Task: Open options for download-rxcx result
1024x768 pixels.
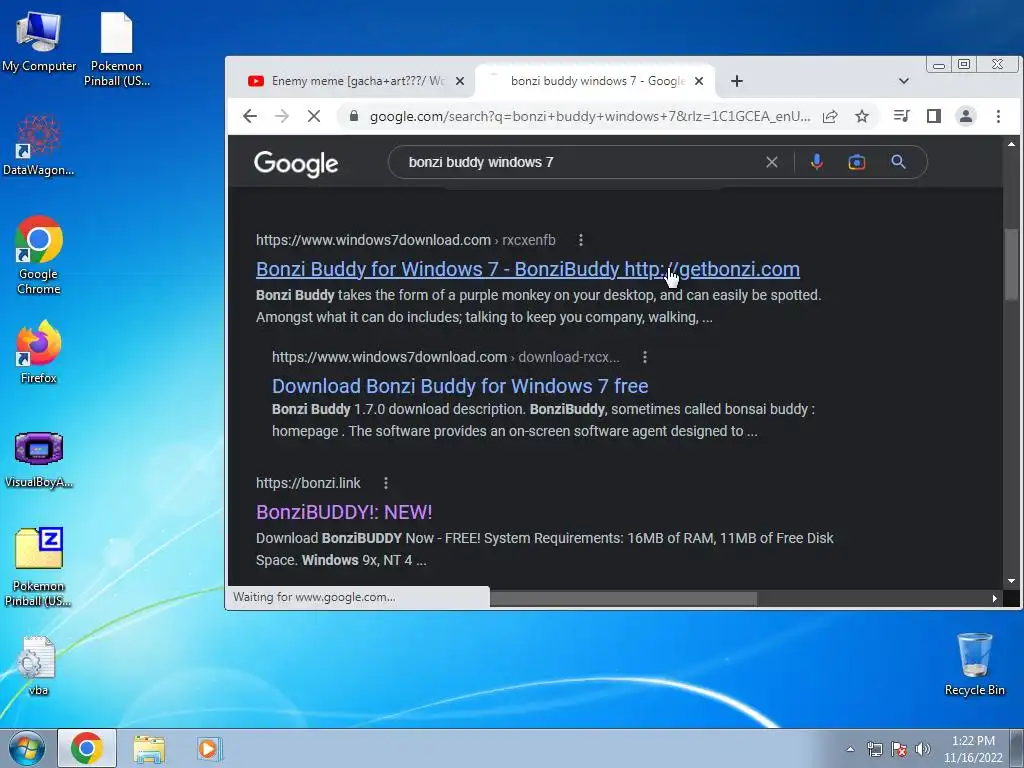Action: pos(645,357)
